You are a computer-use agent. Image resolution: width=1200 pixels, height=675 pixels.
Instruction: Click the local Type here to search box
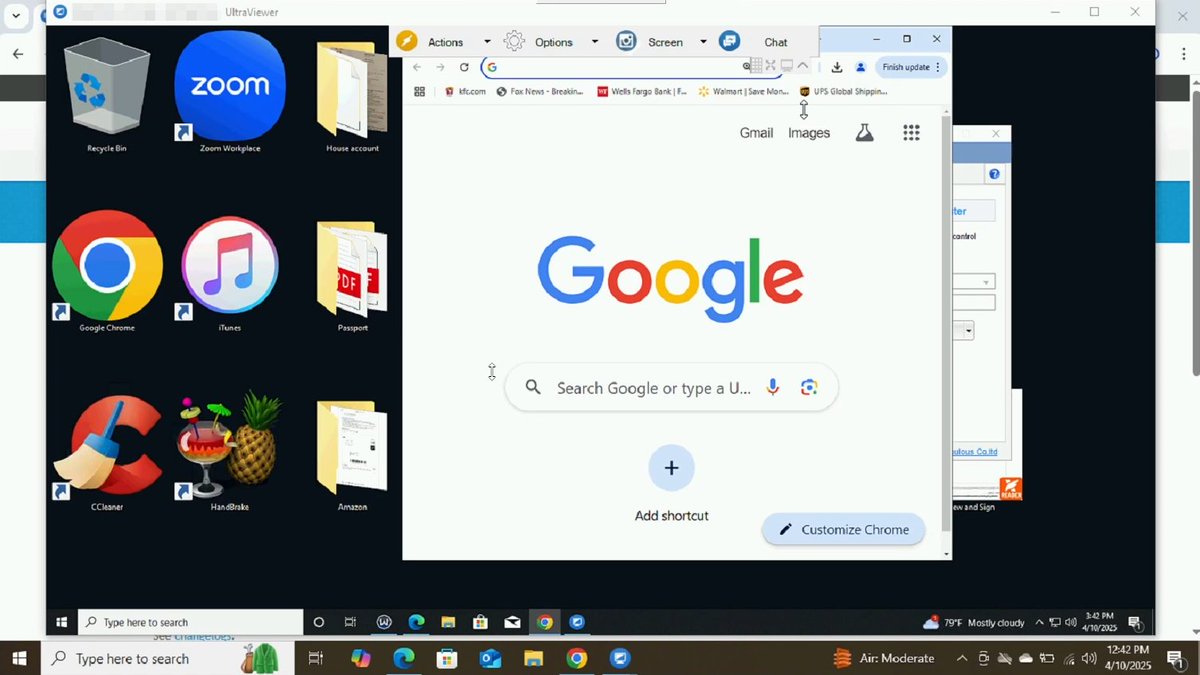[x=167, y=658]
